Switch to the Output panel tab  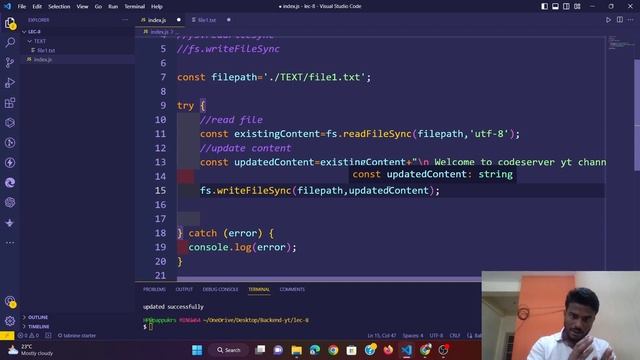(x=184, y=289)
